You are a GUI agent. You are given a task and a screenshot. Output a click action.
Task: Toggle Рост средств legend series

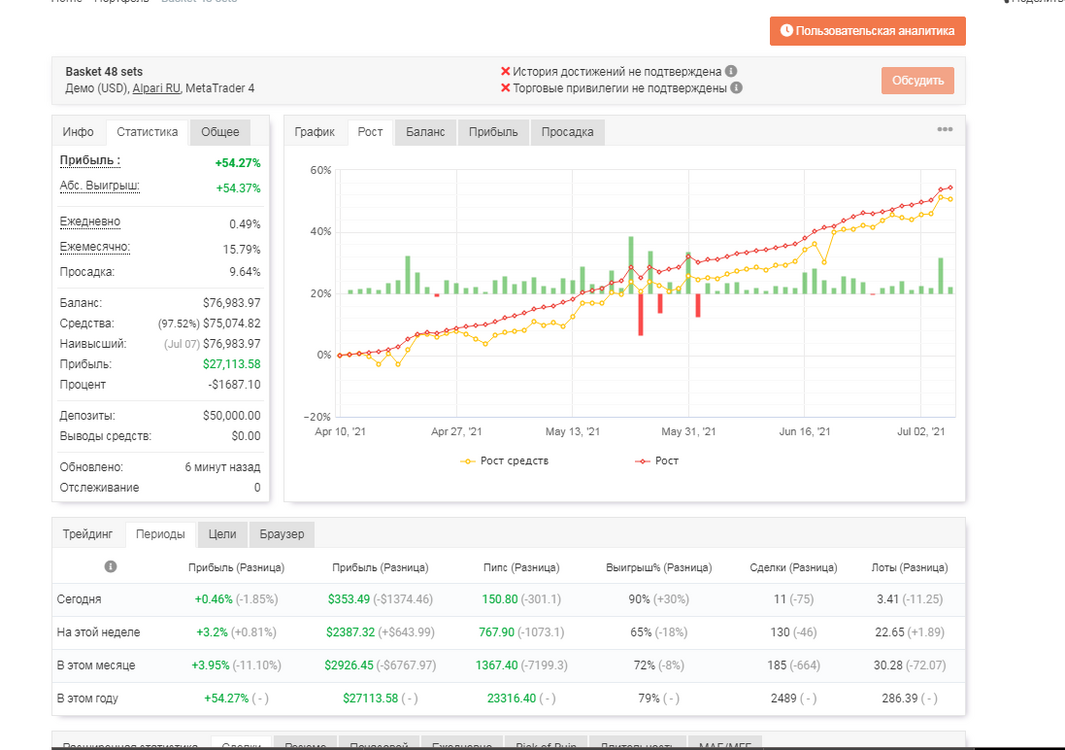coord(505,461)
